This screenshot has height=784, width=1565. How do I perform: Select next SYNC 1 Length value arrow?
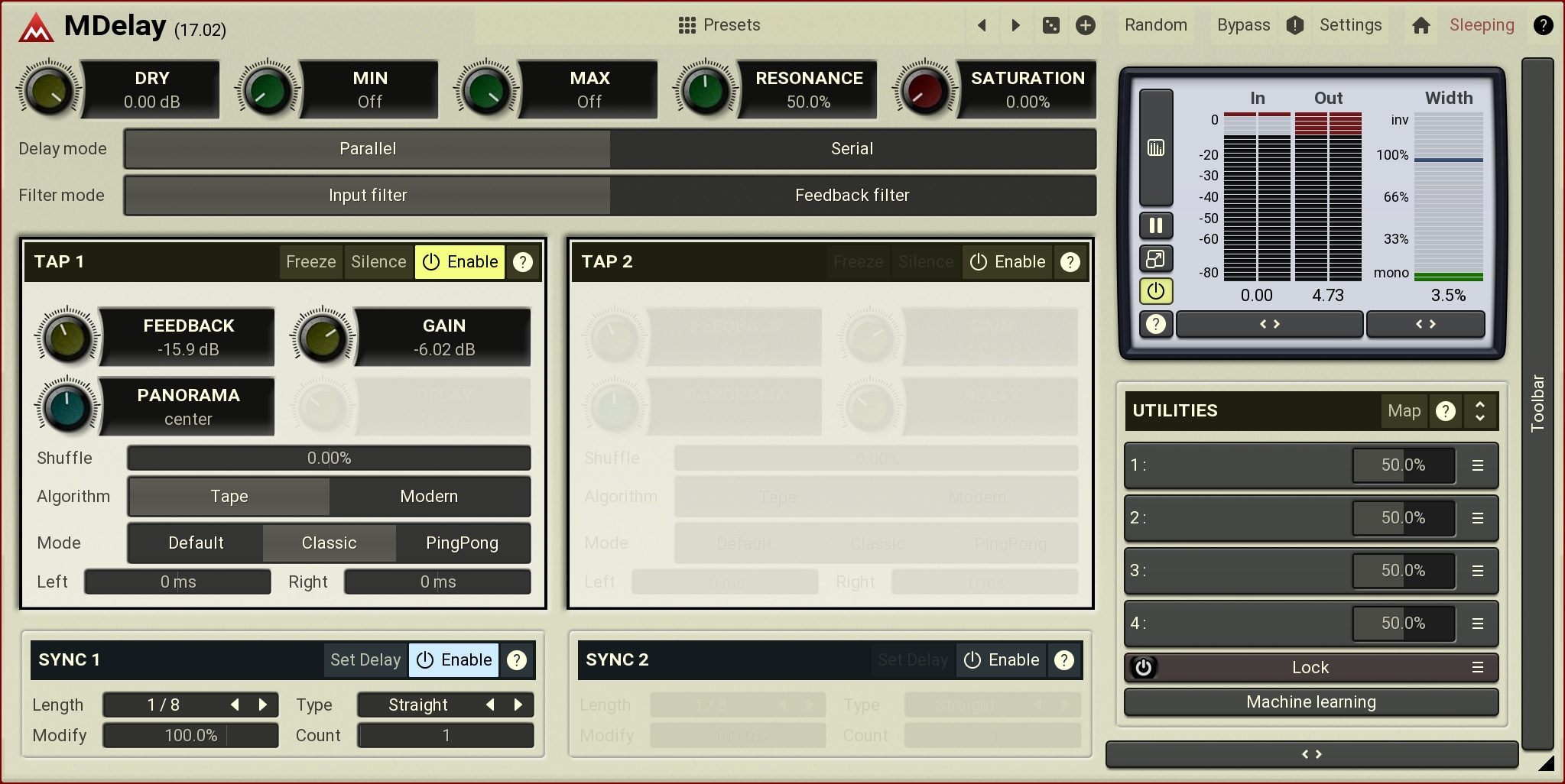pyautogui.click(x=263, y=705)
